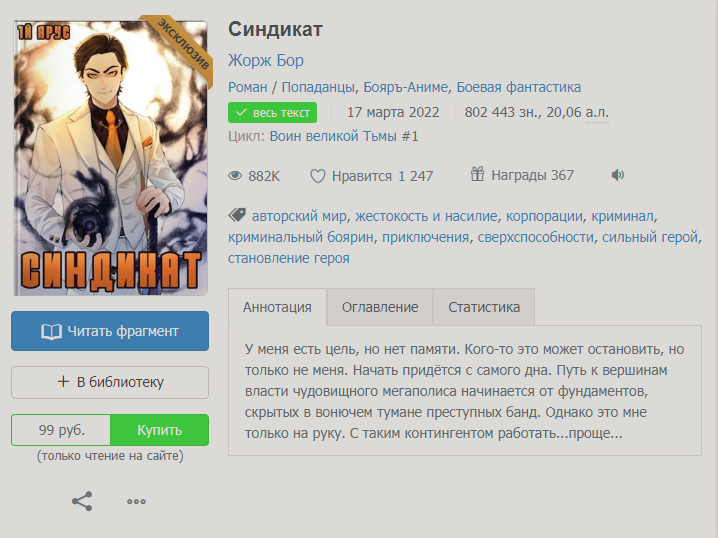Click the speaker audio icon
This screenshot has width=718, height=538.
[618, 175]
